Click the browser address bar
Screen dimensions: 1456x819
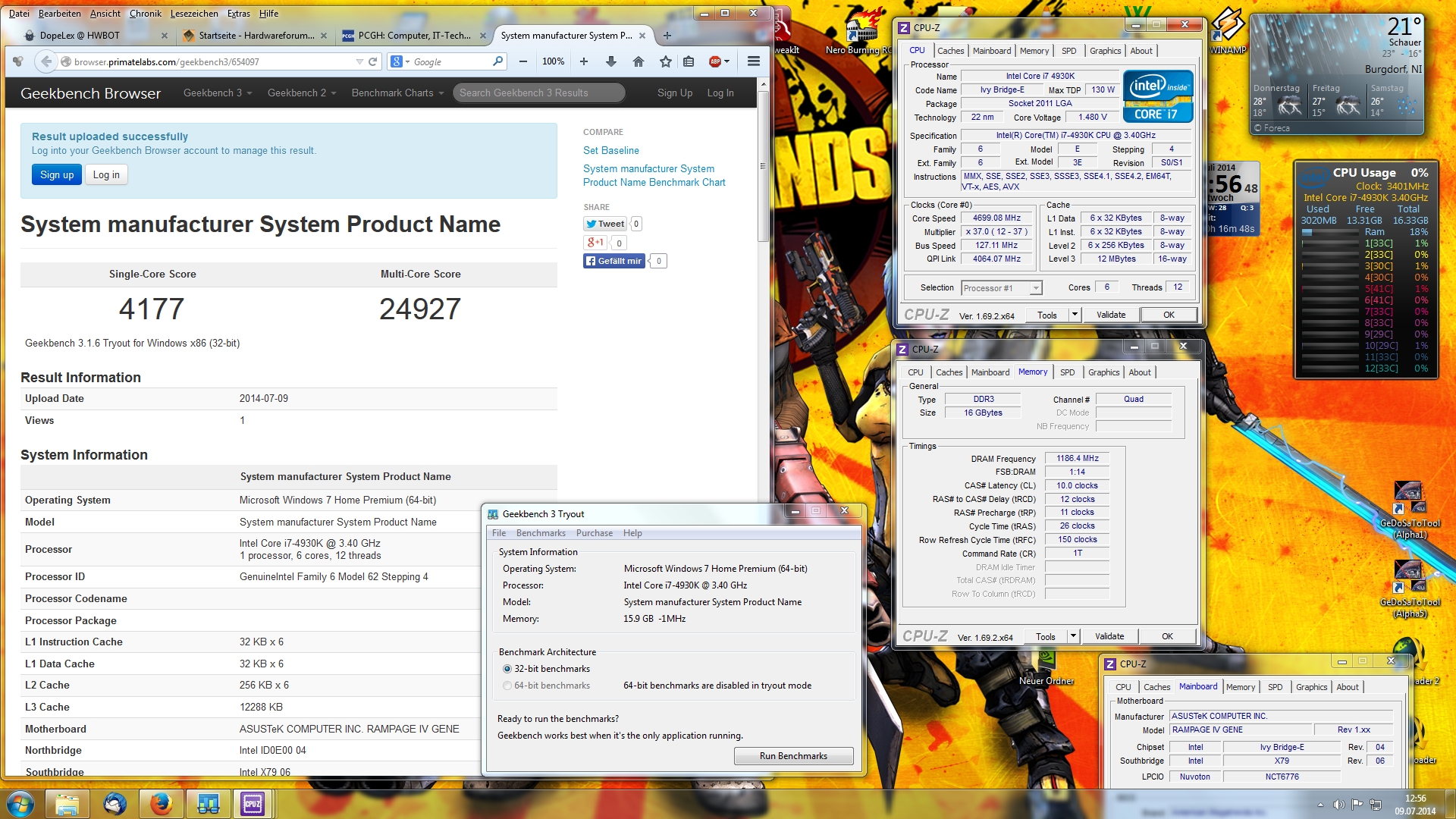click(212, 61)
